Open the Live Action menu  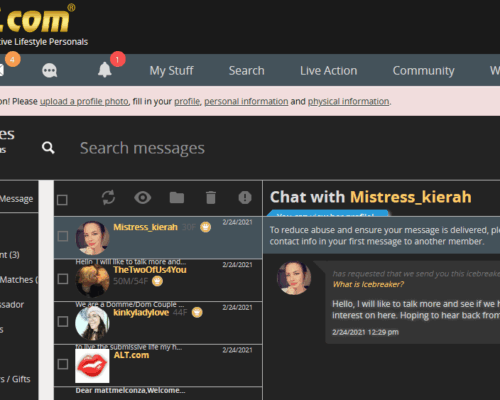click(x=329, y=71)
